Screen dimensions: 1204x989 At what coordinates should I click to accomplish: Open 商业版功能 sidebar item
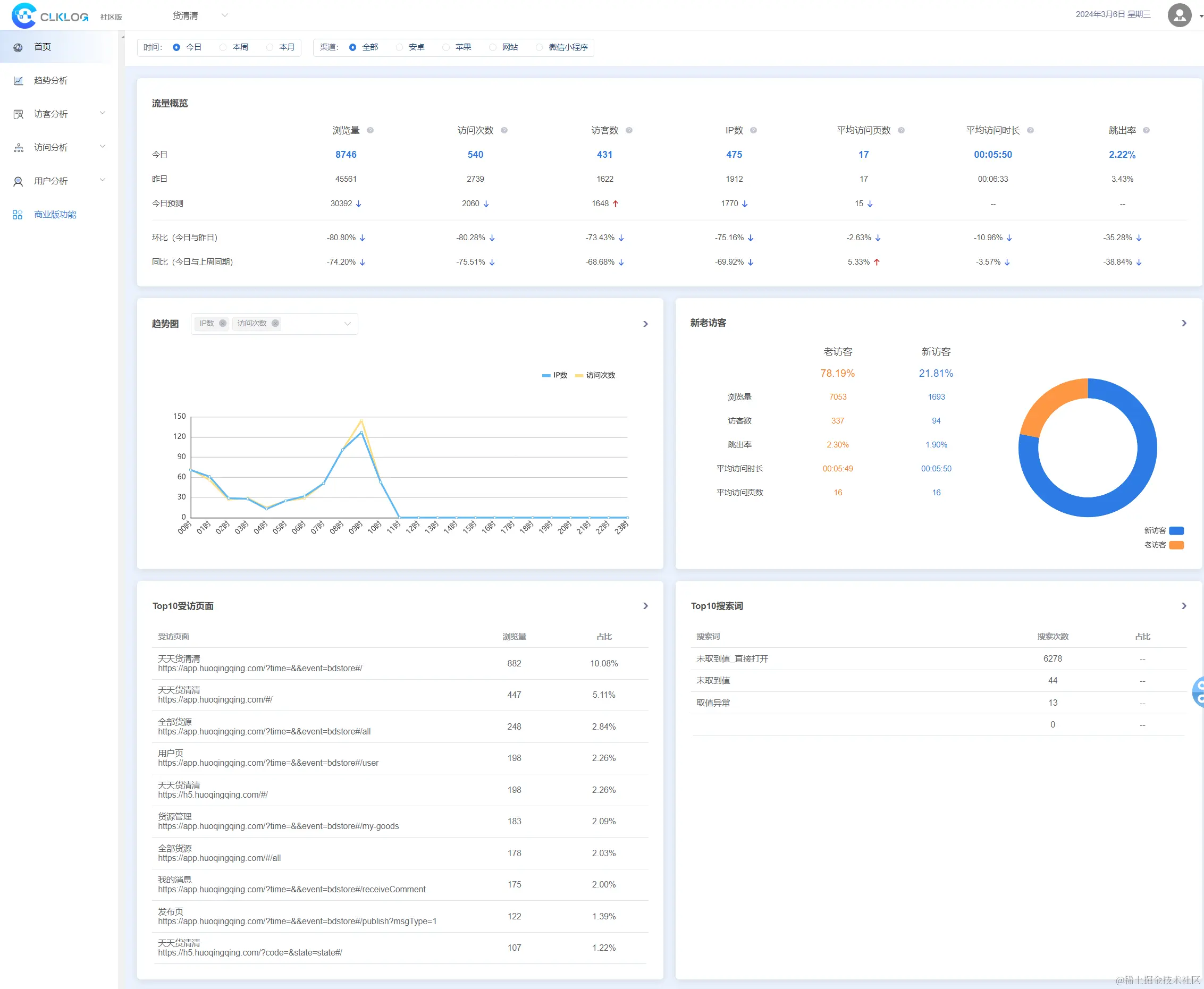tap(55, 215)
